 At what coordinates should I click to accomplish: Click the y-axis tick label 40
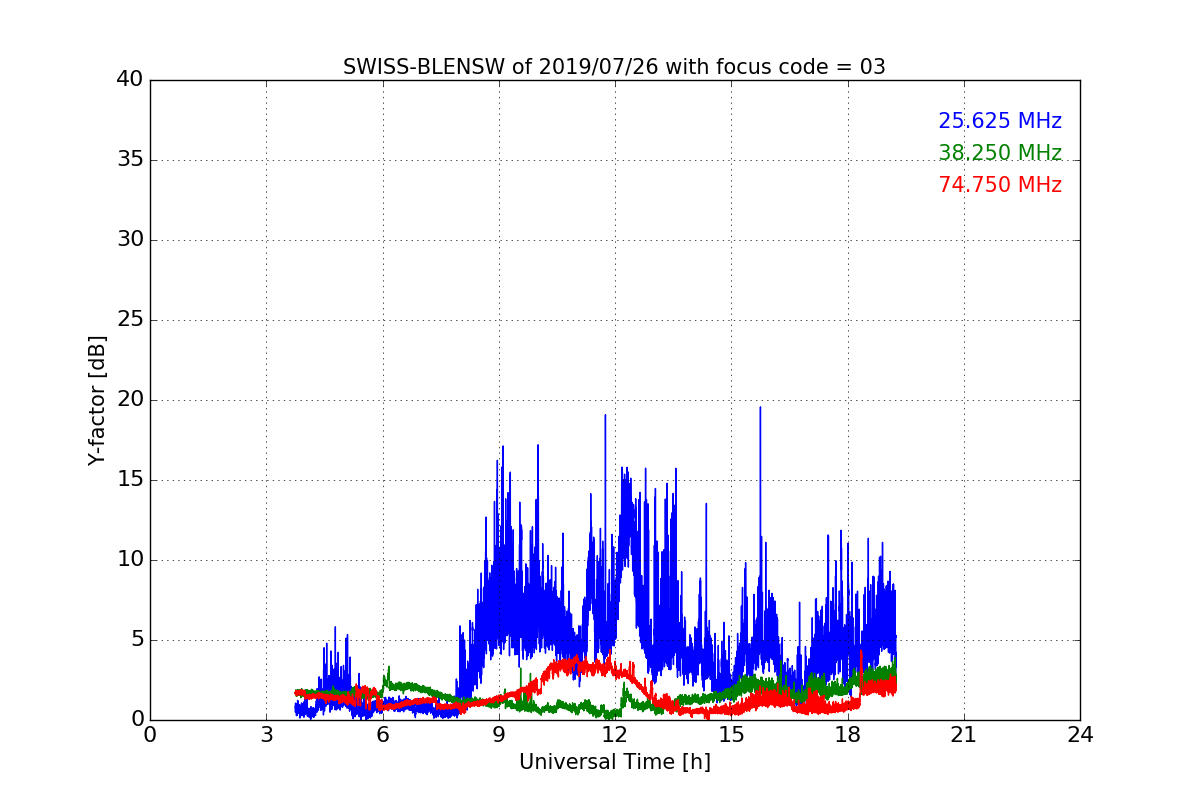coord(129,80)
